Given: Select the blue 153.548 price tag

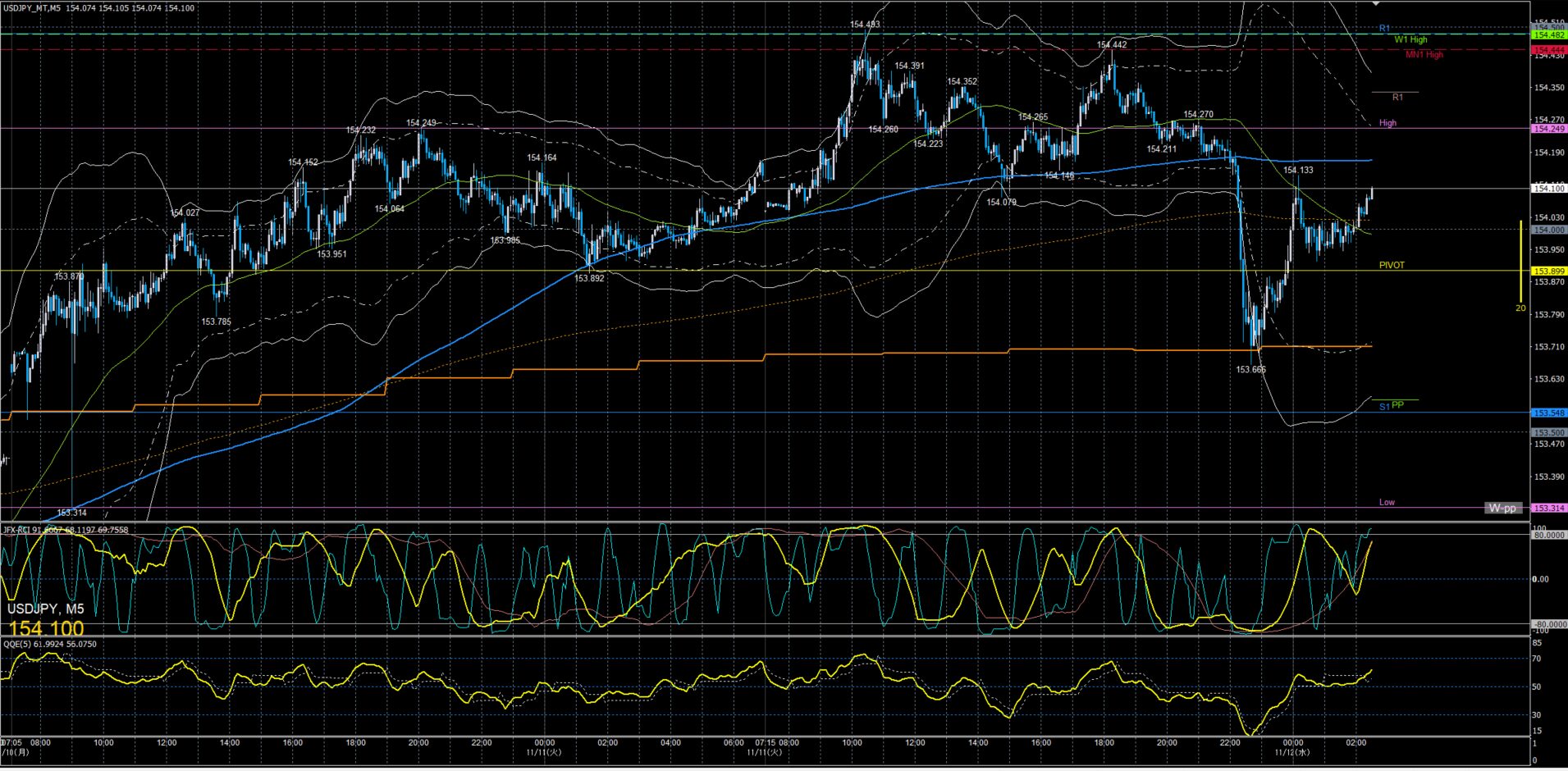Looking at the screenshot, I should coord(1549,413).
